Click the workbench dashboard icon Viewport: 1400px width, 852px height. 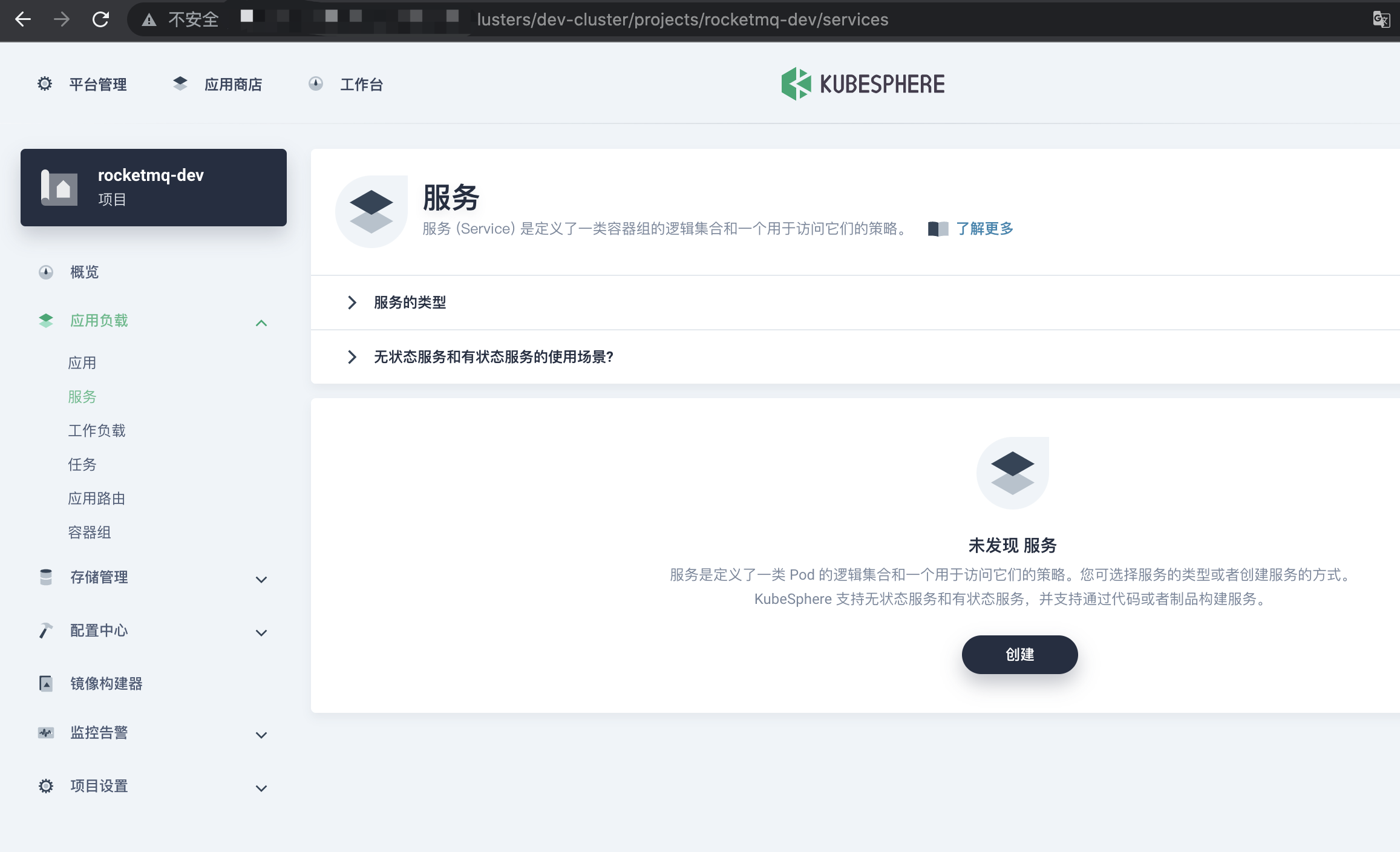click(x=316, y=84)
